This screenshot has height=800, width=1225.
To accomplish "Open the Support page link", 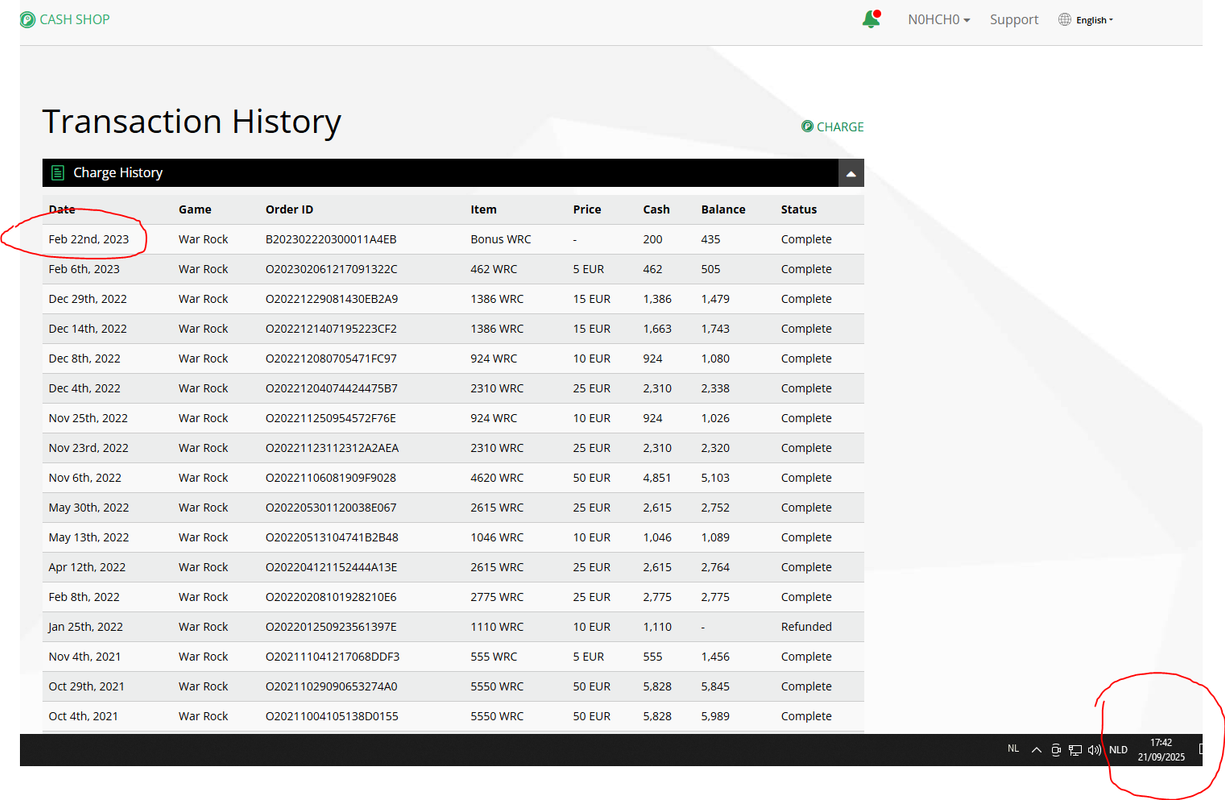I will point(1014,19).
